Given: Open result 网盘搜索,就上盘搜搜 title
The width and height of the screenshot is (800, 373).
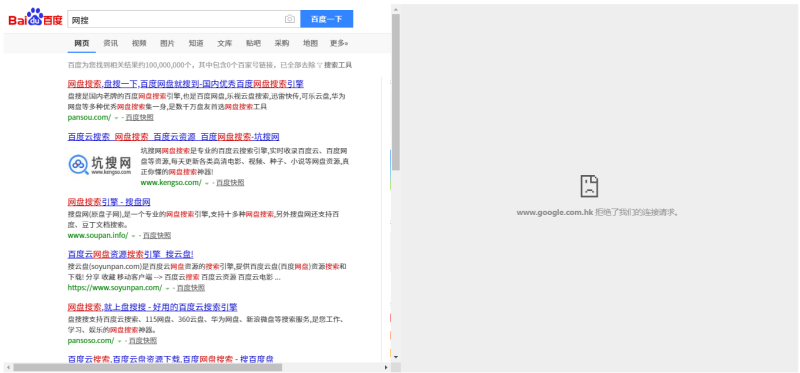Looking at the screenshot, I should coord(153,307).
